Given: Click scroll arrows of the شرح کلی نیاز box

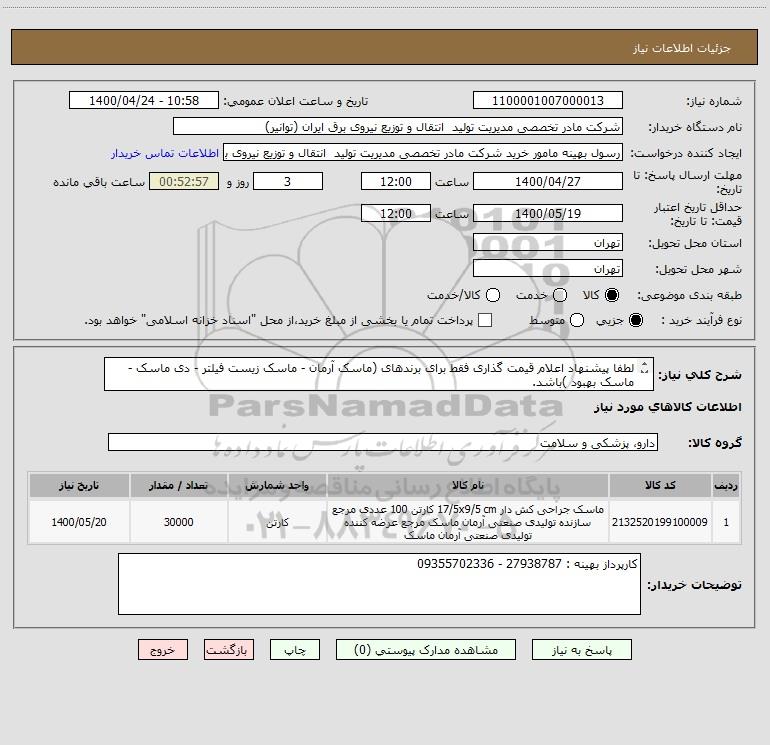Looking at the screenshot, I should 645,368.
